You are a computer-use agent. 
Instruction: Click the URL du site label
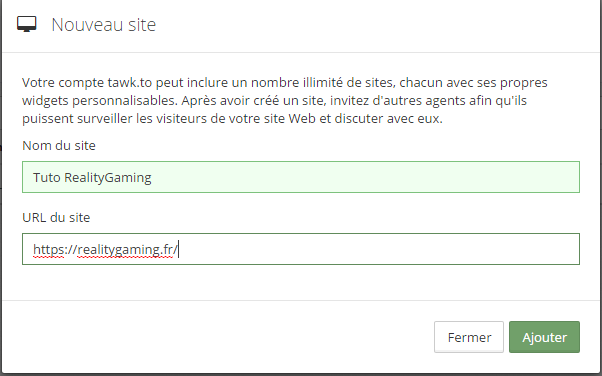coord(56,218)
